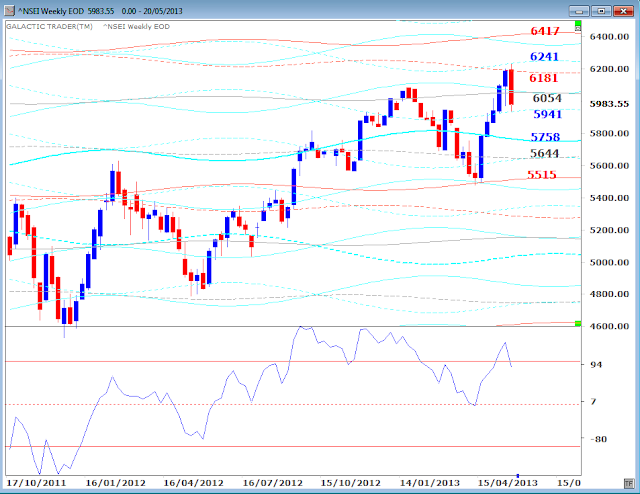Click the 5200.00 price axis value
The image size is (640, 494).
609,230
